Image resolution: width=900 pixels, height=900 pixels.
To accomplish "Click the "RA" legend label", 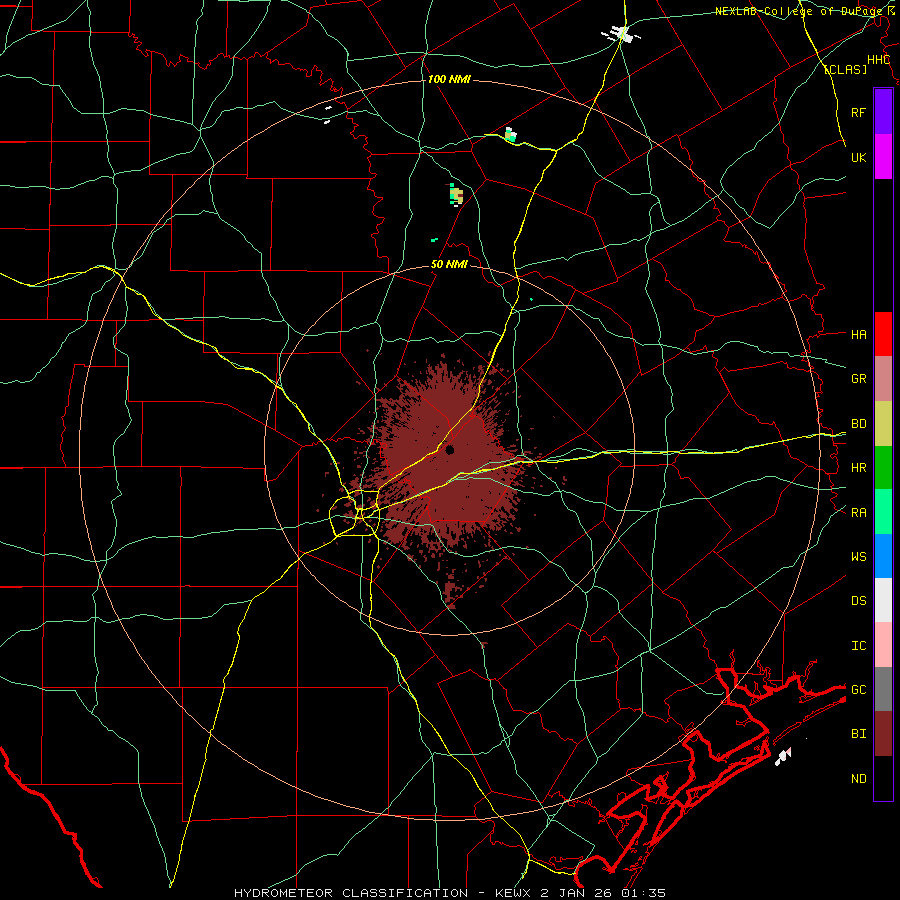I will [x=858, y=513].
